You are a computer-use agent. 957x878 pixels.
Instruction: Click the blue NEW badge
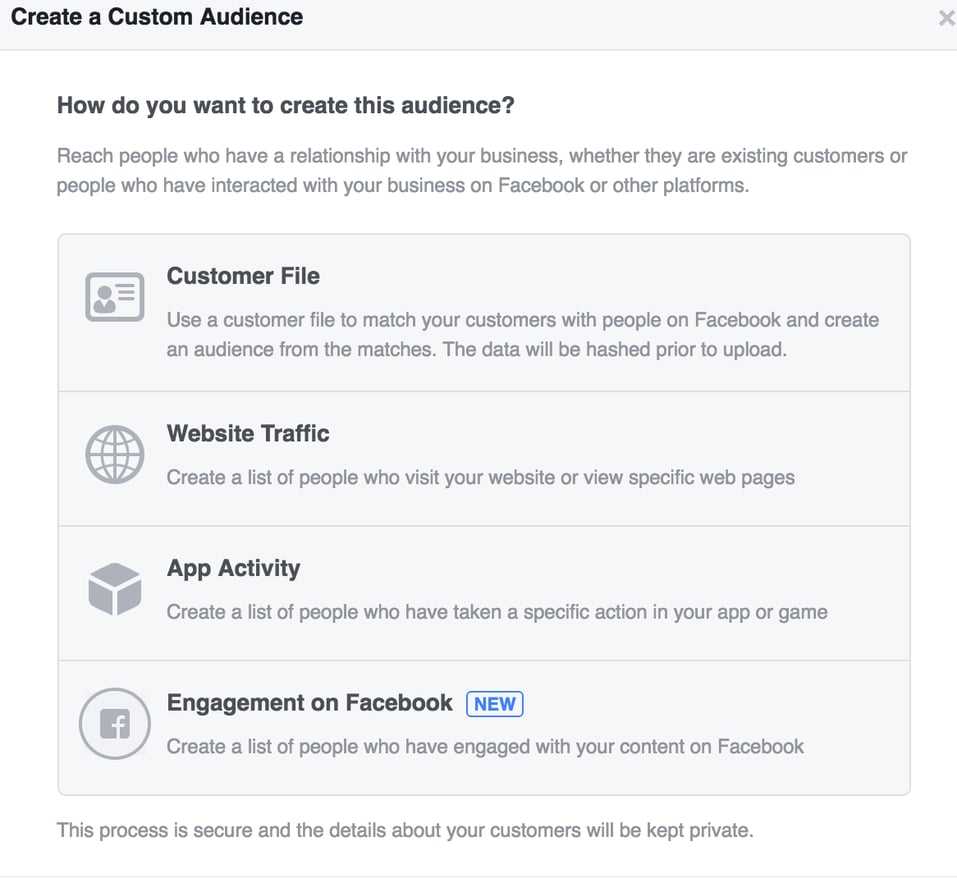[494, 704]
